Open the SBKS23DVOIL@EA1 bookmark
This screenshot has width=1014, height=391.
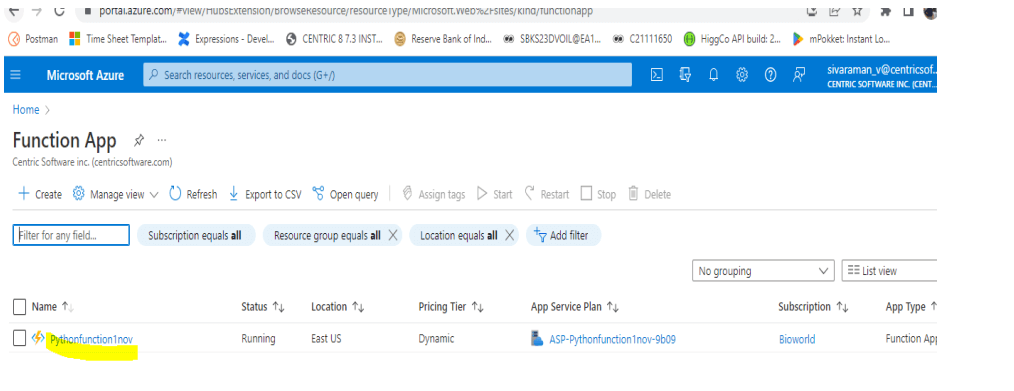tap(552, 39)
